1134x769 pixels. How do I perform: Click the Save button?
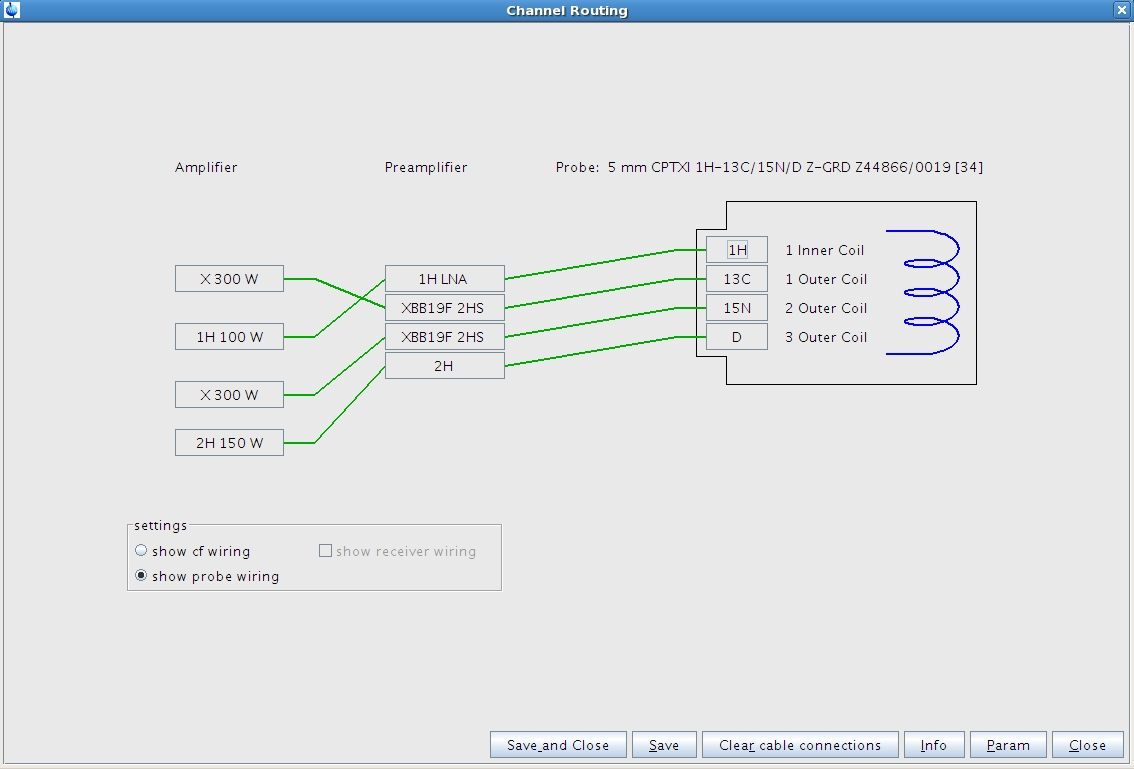click(x=663, y=745)
